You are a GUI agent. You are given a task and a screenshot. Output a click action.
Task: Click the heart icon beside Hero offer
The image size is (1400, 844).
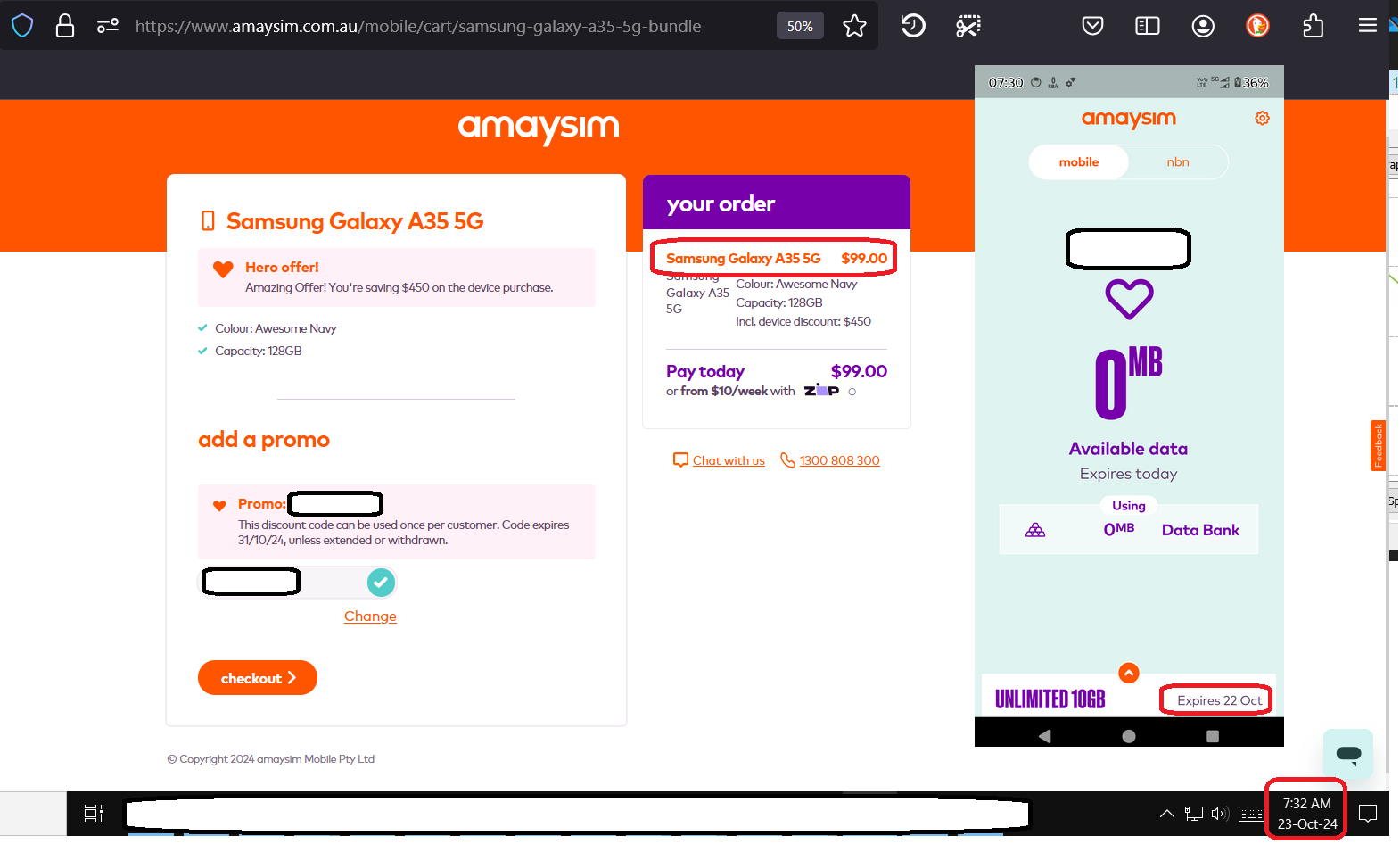click(x=223, y=269)
